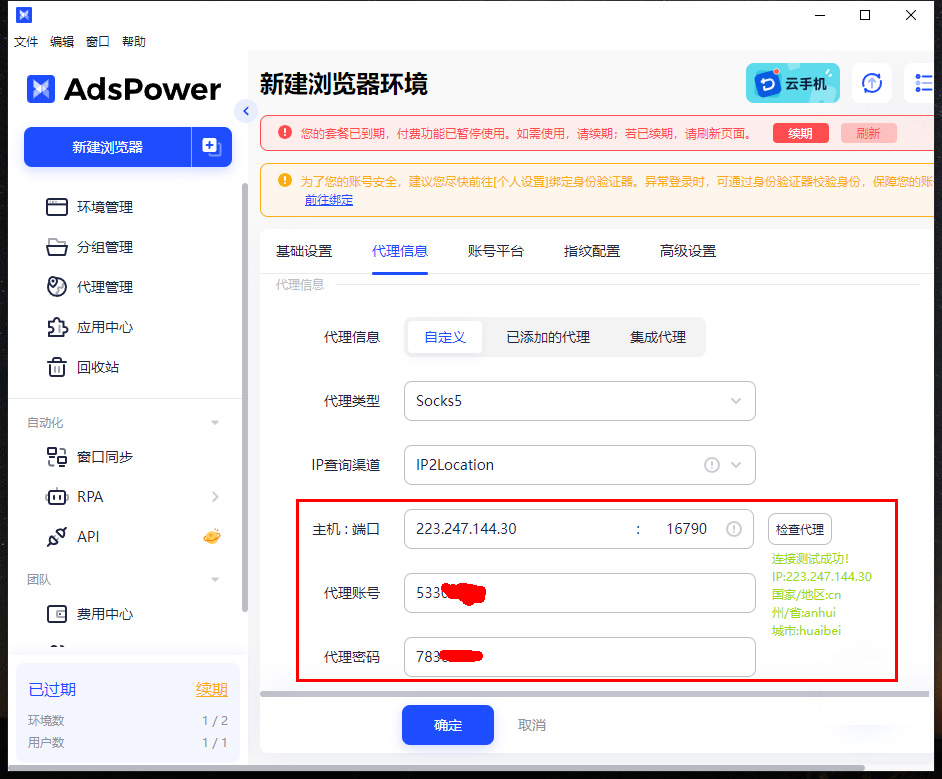Collapse the 自动化 sidebar section

tap(214, 423)
